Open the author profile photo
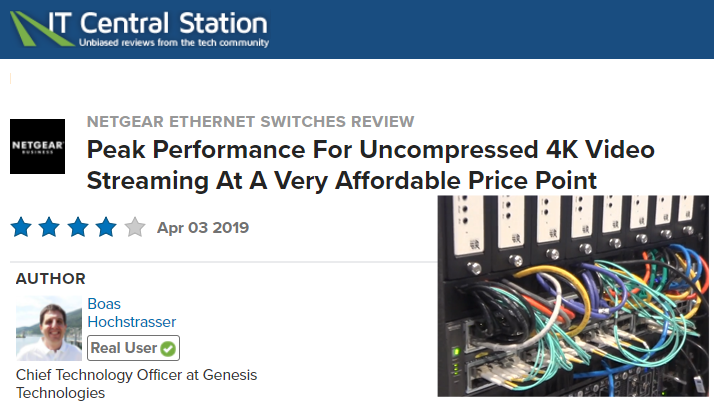The image size is (714, 402). [49, 328]
